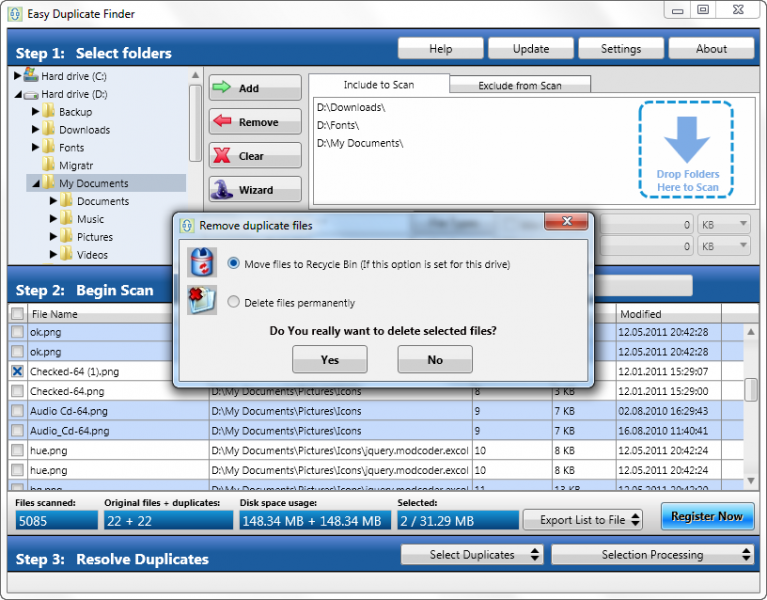Image resolution: width=767 pixels, height=600 pixels.
Task: Select Delete files permanently option
Action: pos(234,302)
